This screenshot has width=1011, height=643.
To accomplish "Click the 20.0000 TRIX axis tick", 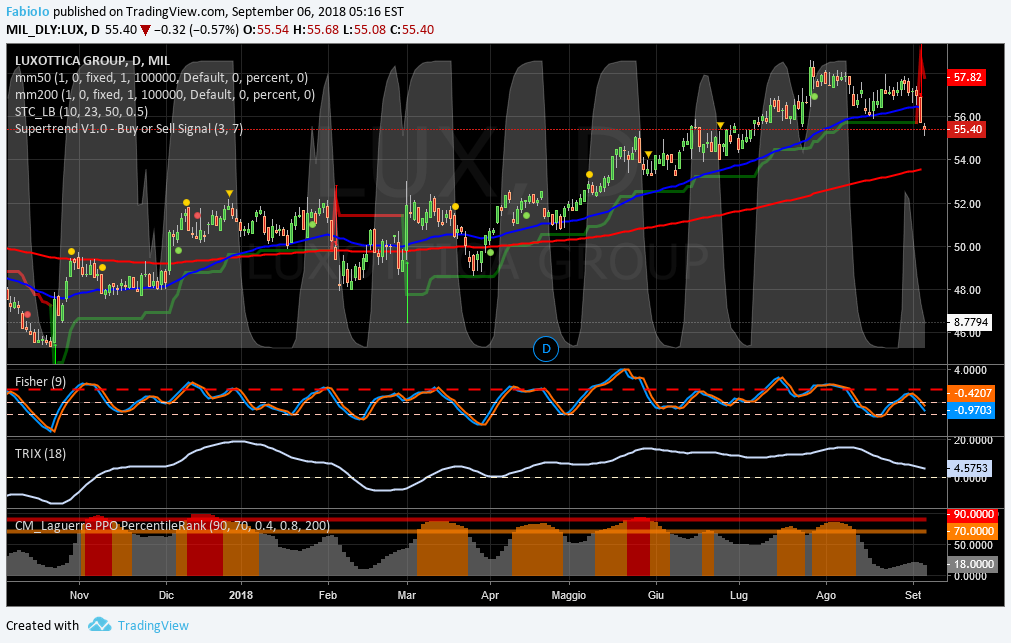I will pos(971,440).
